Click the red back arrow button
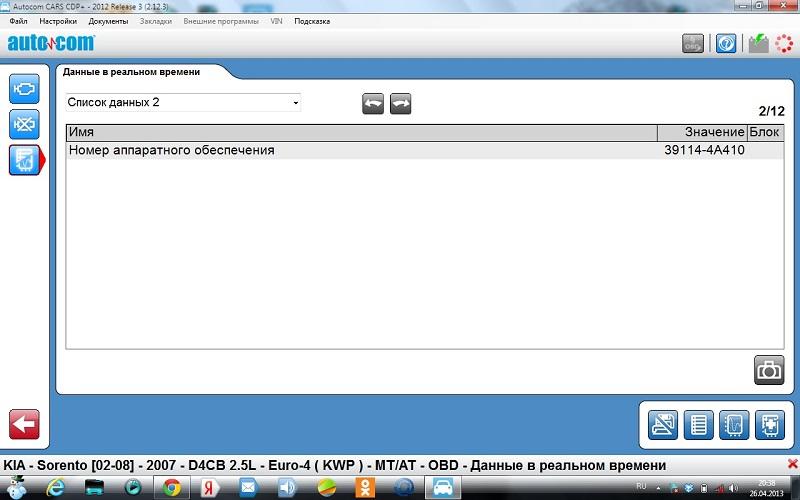Screen dimensions: 800x500 (24, 424)
